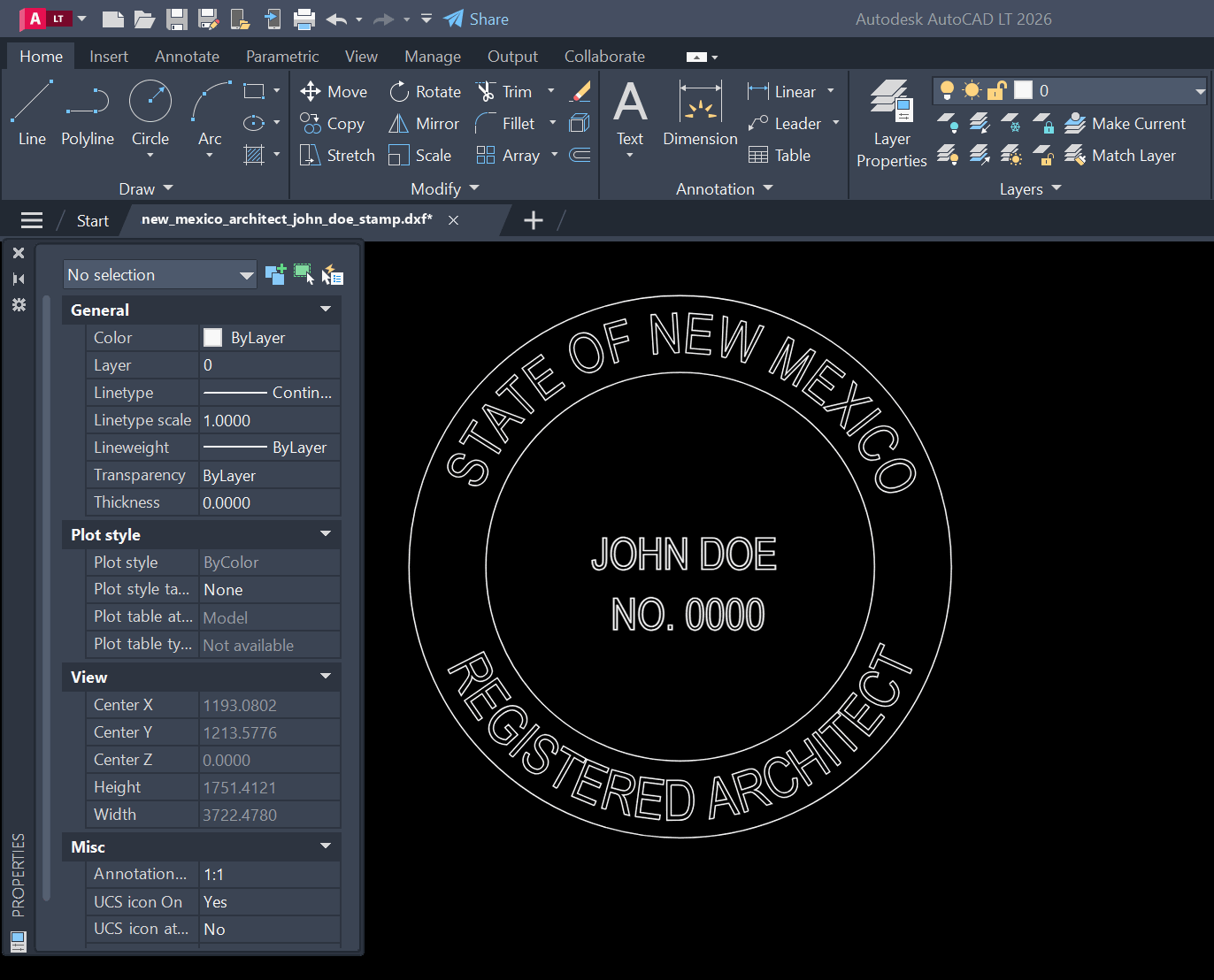This screenshot has height=980, width=1214.
Task: Click the Fillet tool
Action: pos(505,124)
